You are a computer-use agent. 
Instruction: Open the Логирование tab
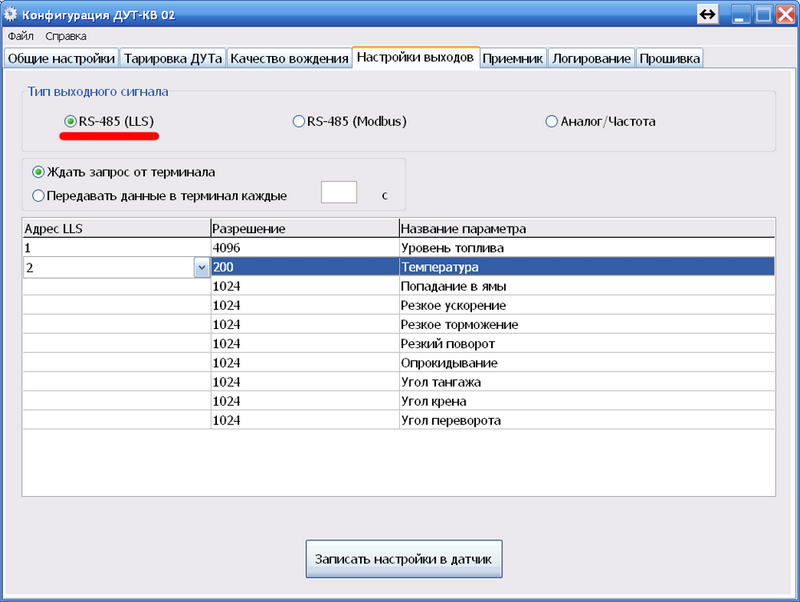click(x=591, y=58)
